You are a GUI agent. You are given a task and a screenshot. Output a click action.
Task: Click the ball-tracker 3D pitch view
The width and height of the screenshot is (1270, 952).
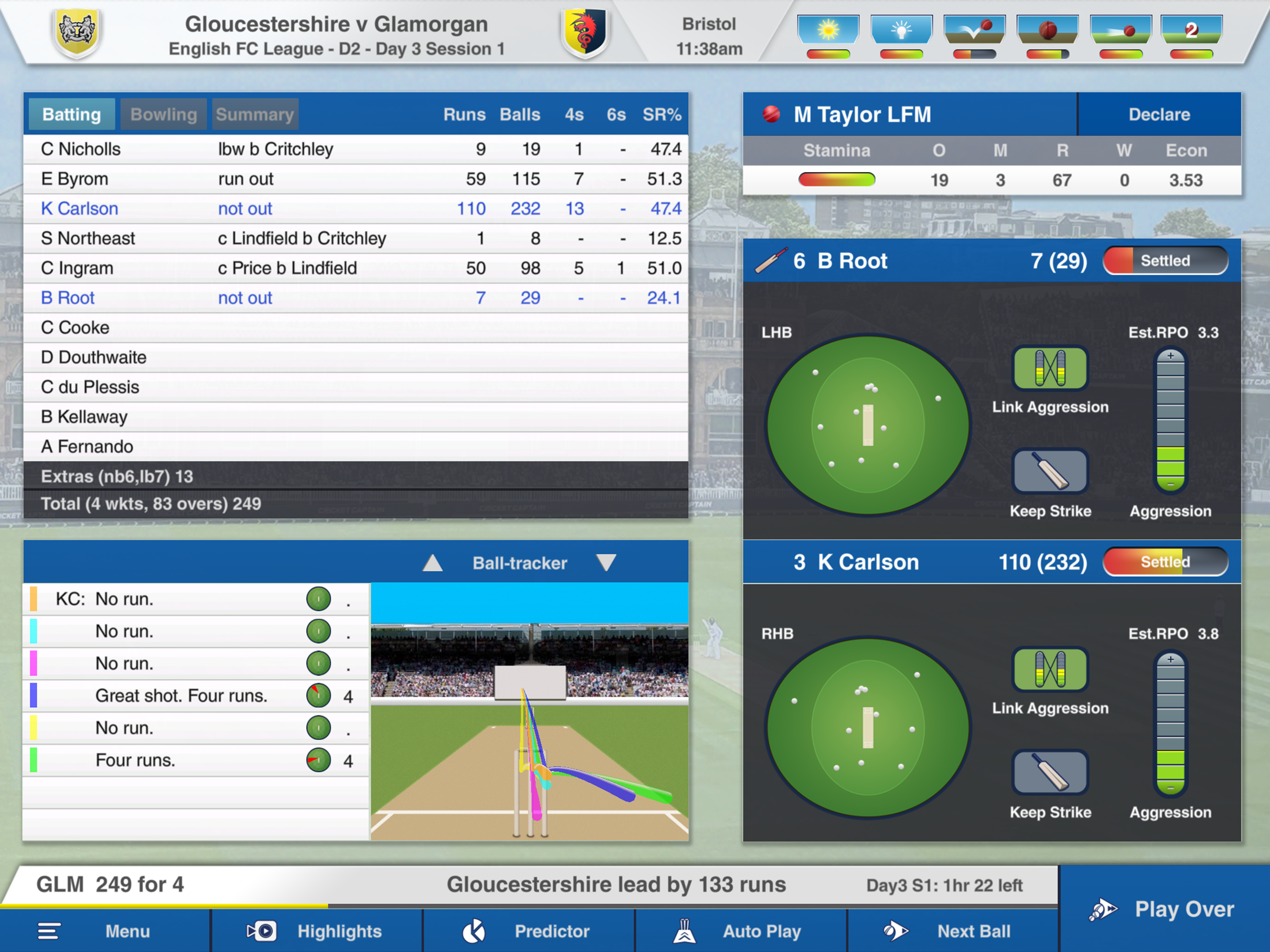[529, 711]
